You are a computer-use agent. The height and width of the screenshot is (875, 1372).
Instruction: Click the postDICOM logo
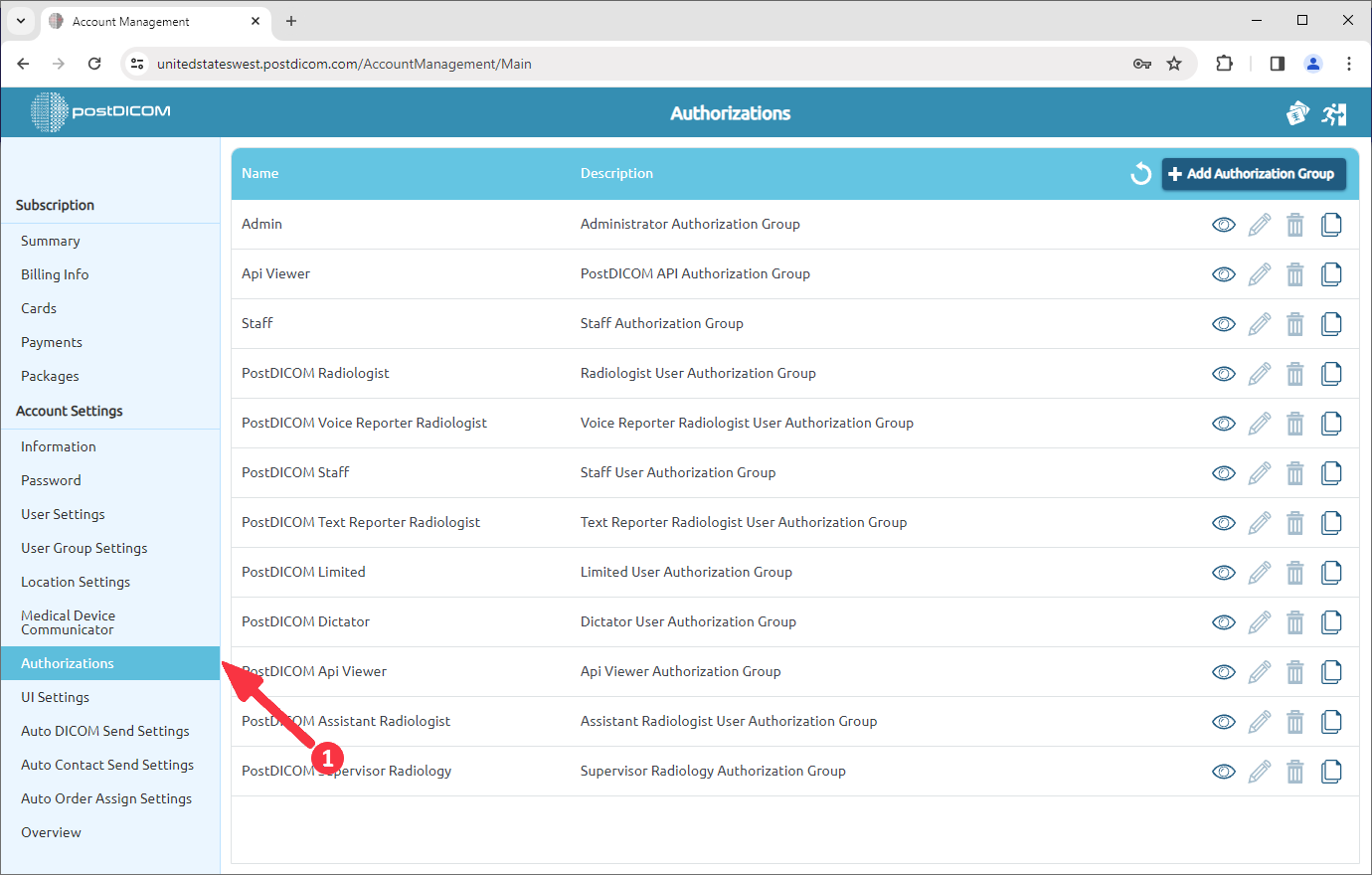(x=98, y=112)
